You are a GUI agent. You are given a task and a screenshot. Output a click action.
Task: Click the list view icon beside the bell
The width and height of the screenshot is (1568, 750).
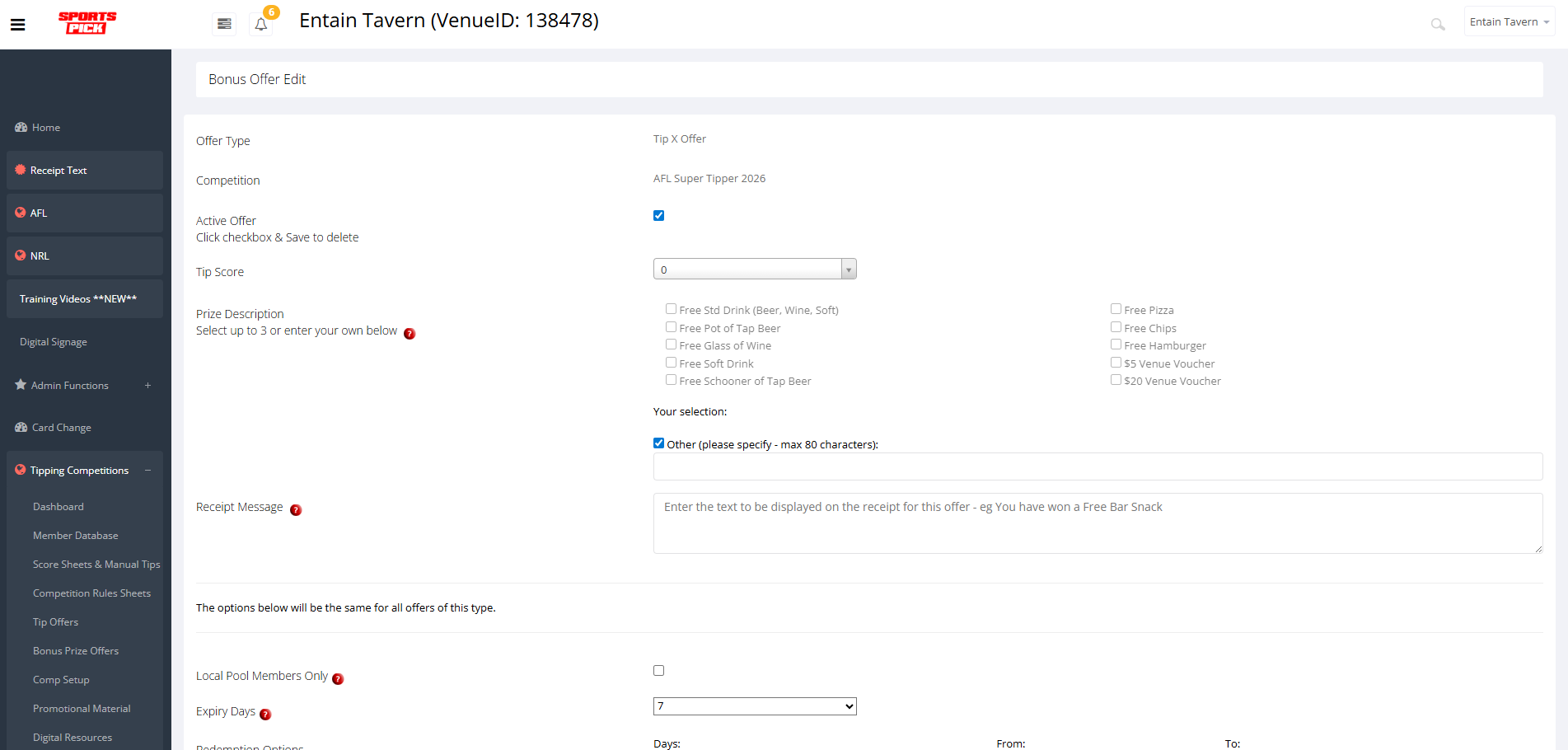(x=224, y=24)
